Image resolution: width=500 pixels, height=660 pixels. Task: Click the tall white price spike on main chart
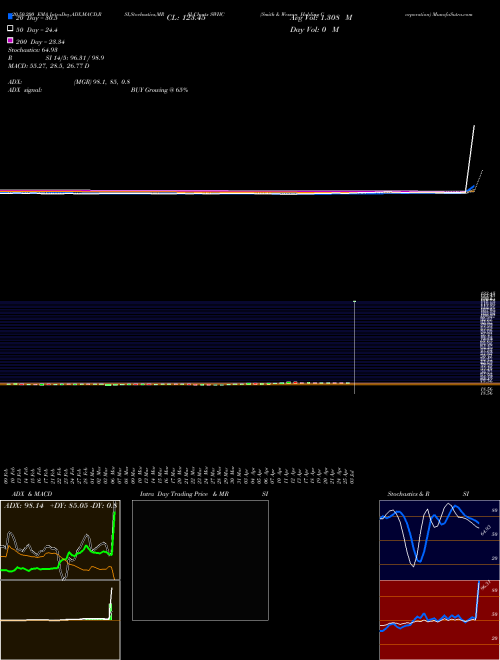(x=470, y=159)
